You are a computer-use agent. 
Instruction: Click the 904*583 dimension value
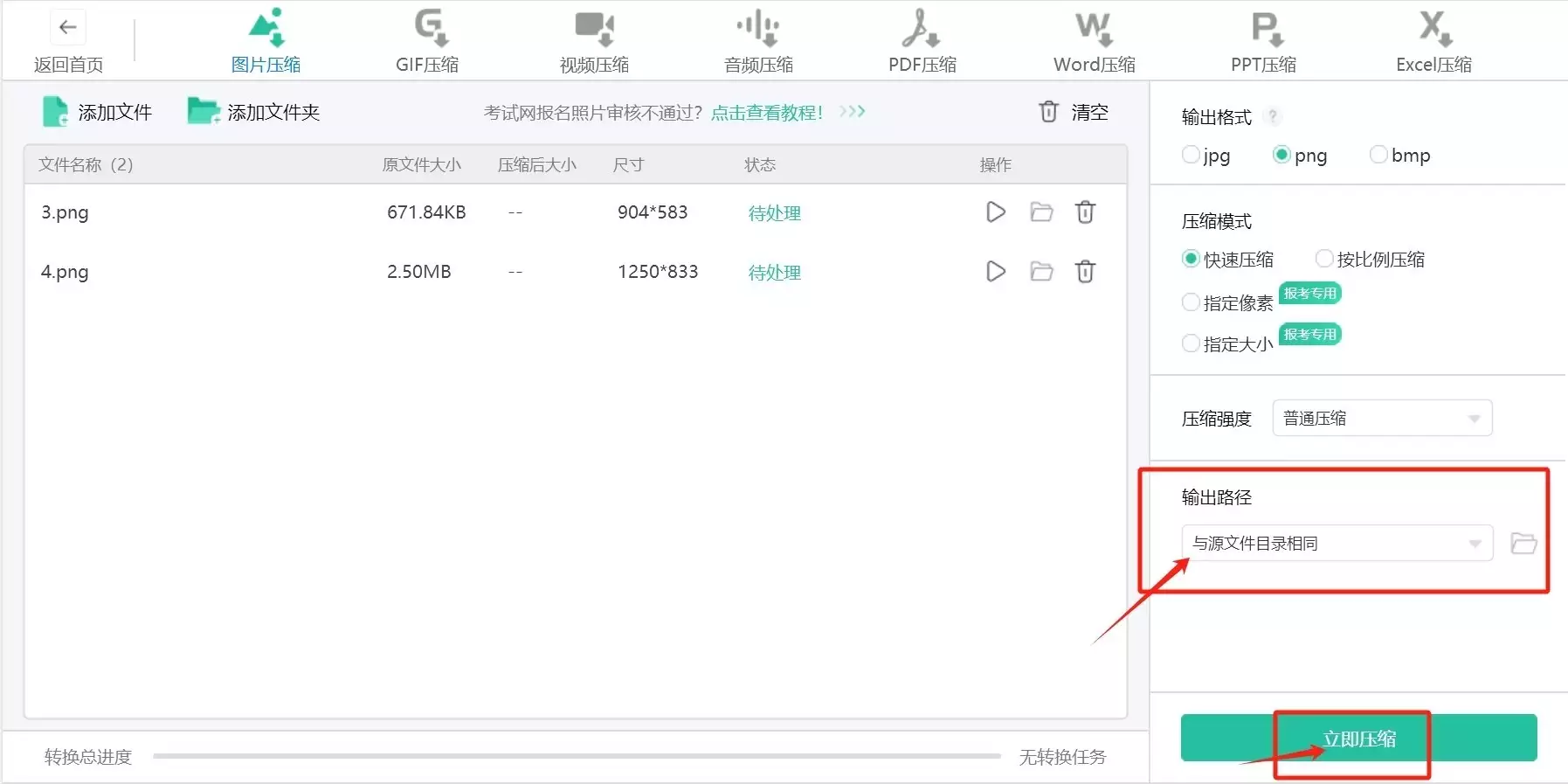[x=653, y=212]
